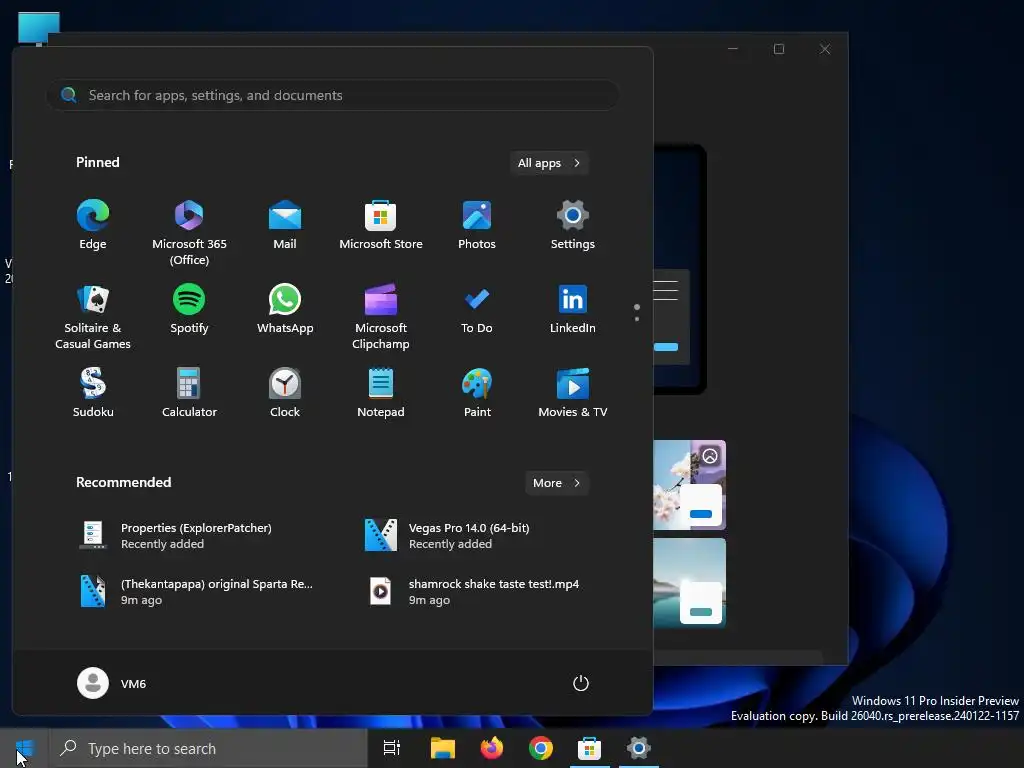Open LinkedIn from pinned apps
This screenshot has height=768, width=1024.
573,310
